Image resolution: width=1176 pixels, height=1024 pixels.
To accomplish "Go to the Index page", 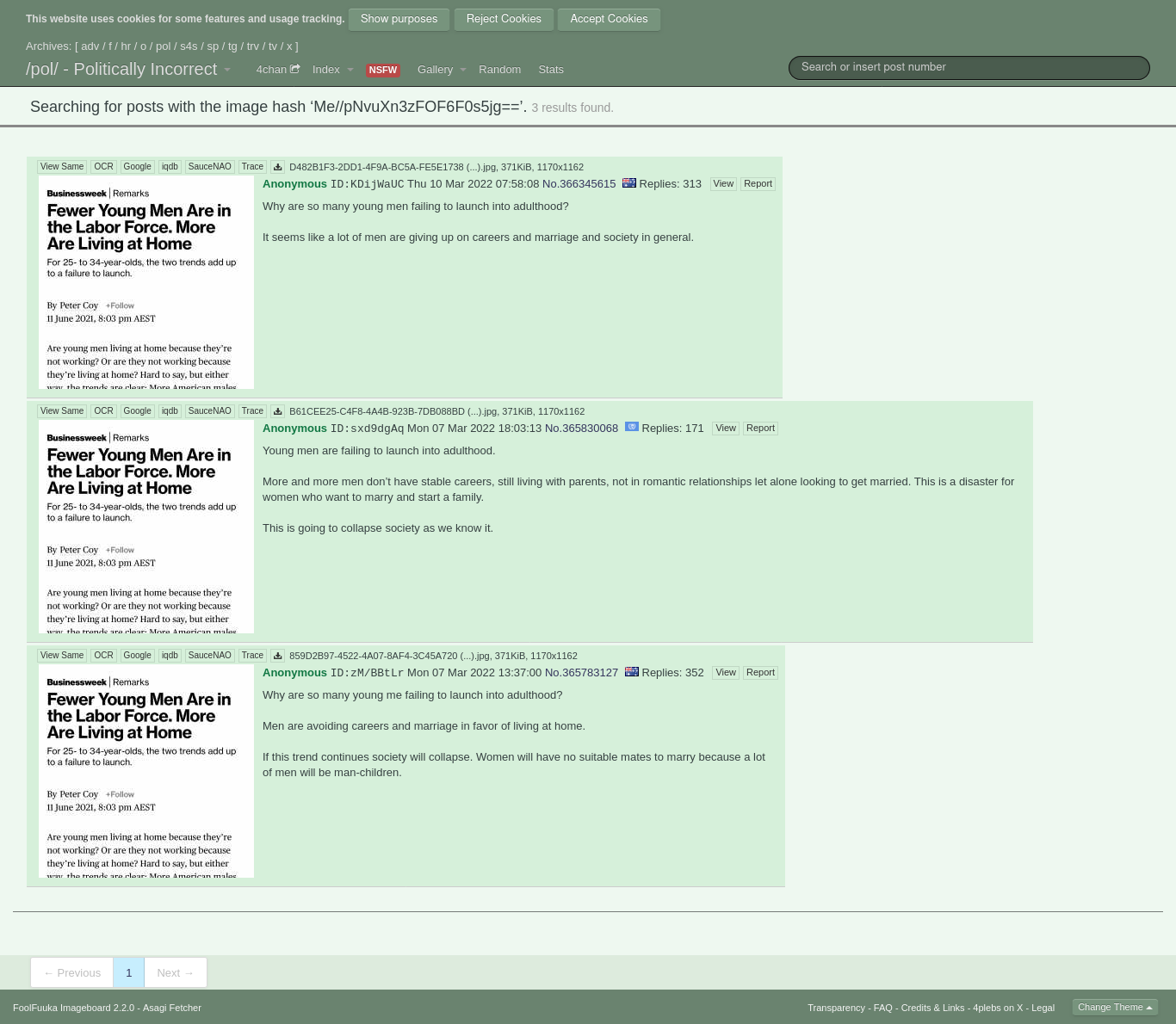I will coord(325,70).
